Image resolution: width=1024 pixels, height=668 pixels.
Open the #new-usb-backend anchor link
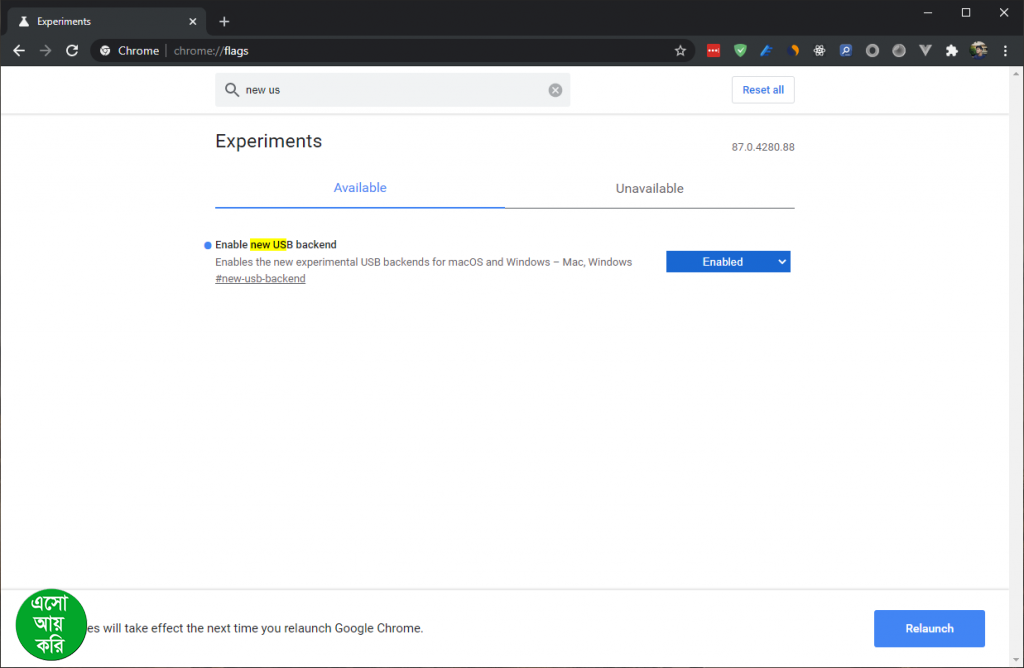[x=260, y=279]
